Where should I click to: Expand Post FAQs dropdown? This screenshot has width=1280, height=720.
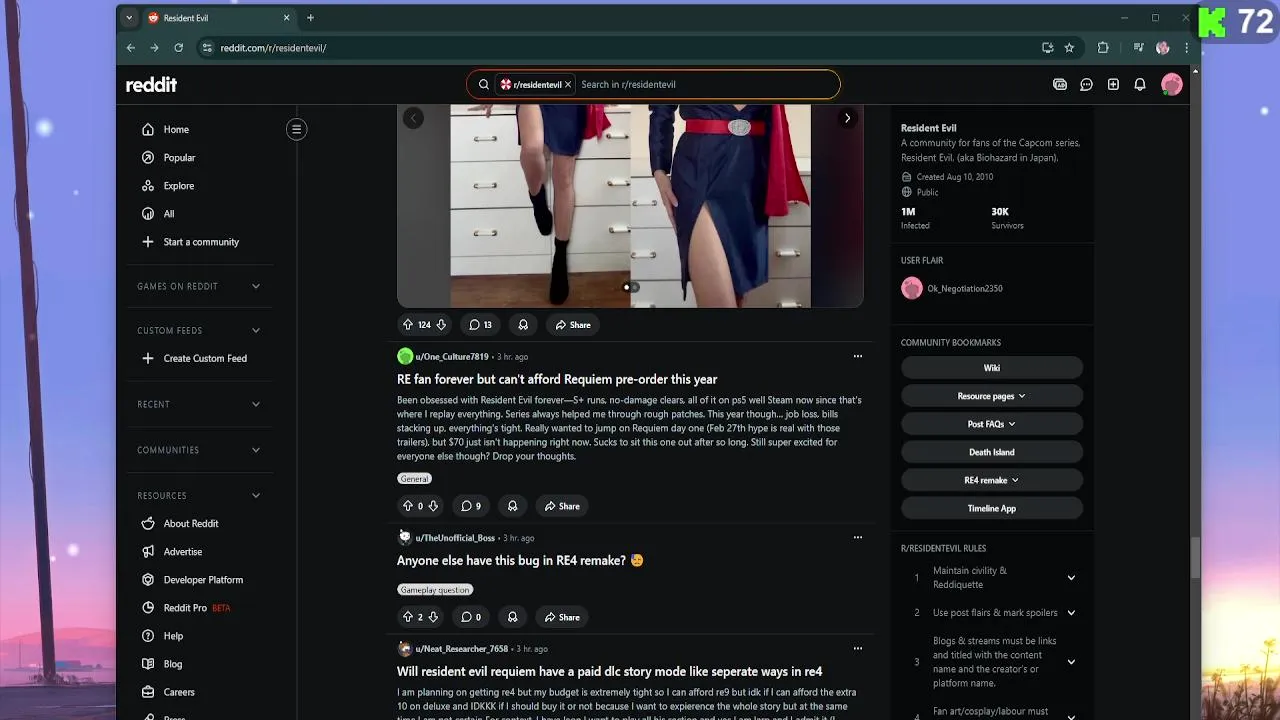(992, 424)
